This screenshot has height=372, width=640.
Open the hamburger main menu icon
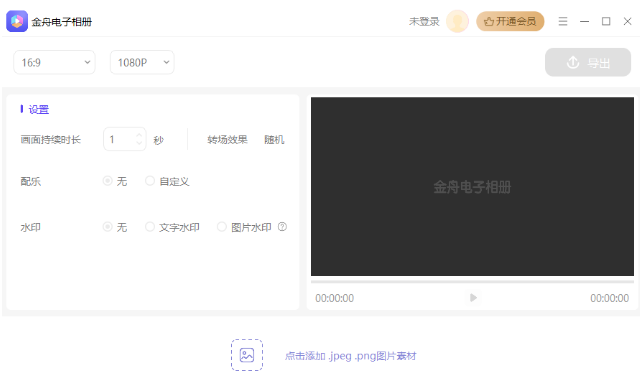pyautogui.click(x=563, y=21)
